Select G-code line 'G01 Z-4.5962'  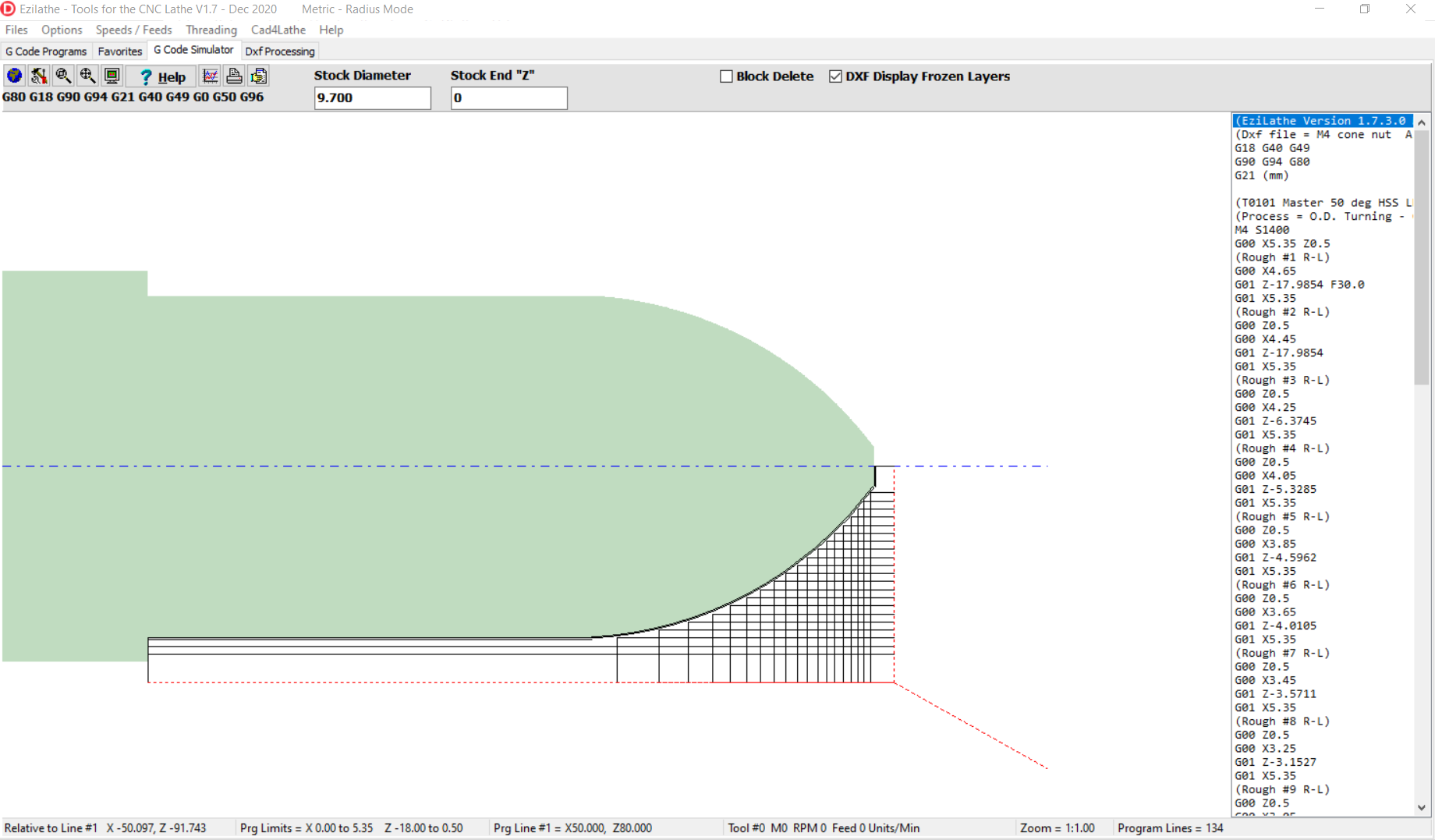[x=1275, y=558]
